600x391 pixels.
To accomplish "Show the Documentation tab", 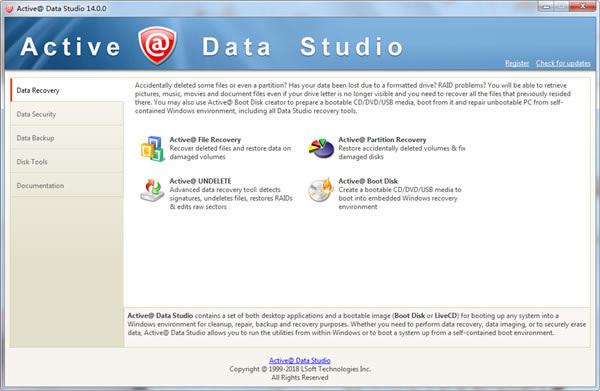I will coord(67,185).
